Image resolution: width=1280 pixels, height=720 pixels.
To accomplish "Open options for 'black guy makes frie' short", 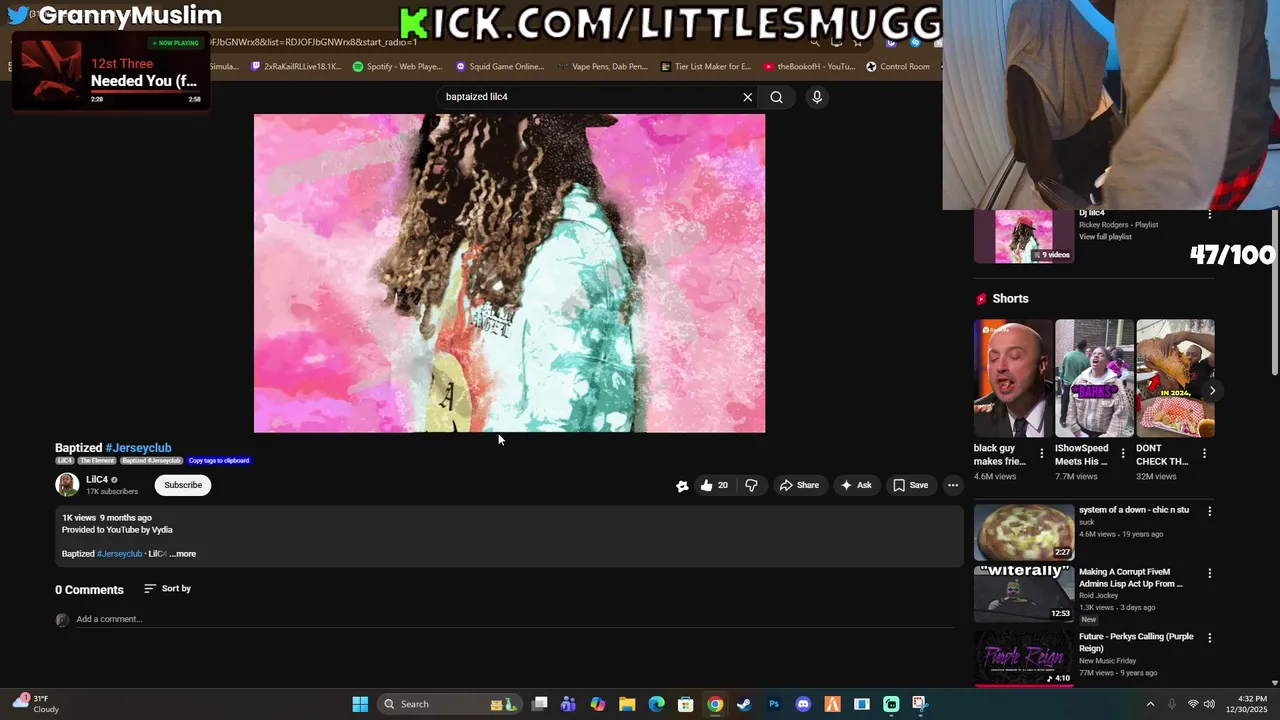I will [x=1041, y=454].
